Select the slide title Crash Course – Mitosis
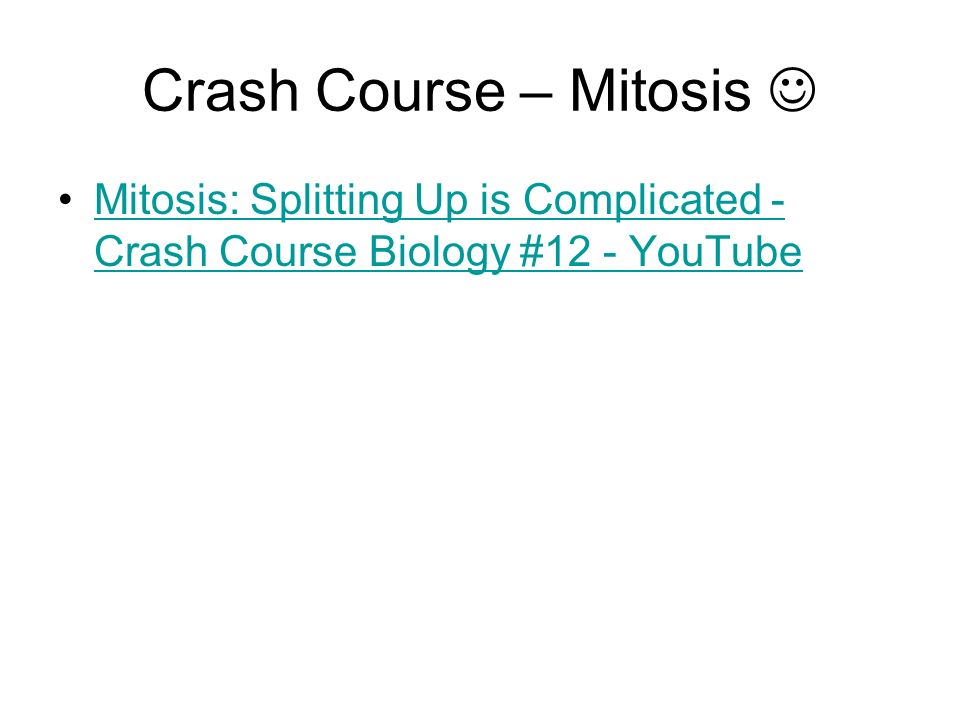The width and height of the screenshot is (960, 720). coord(479,90)
